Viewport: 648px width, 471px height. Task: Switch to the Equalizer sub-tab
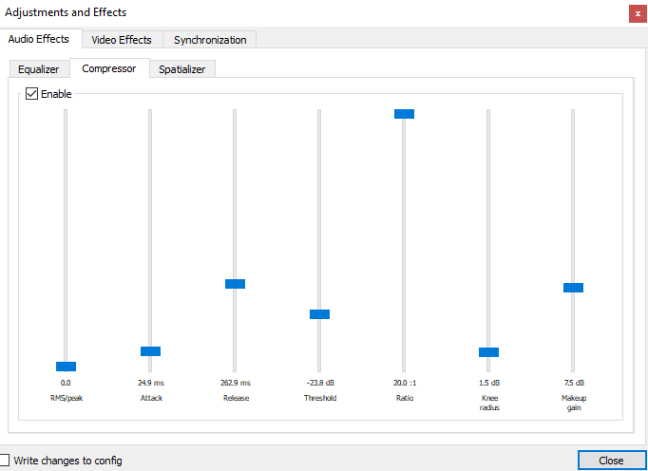tap(39, 69)
